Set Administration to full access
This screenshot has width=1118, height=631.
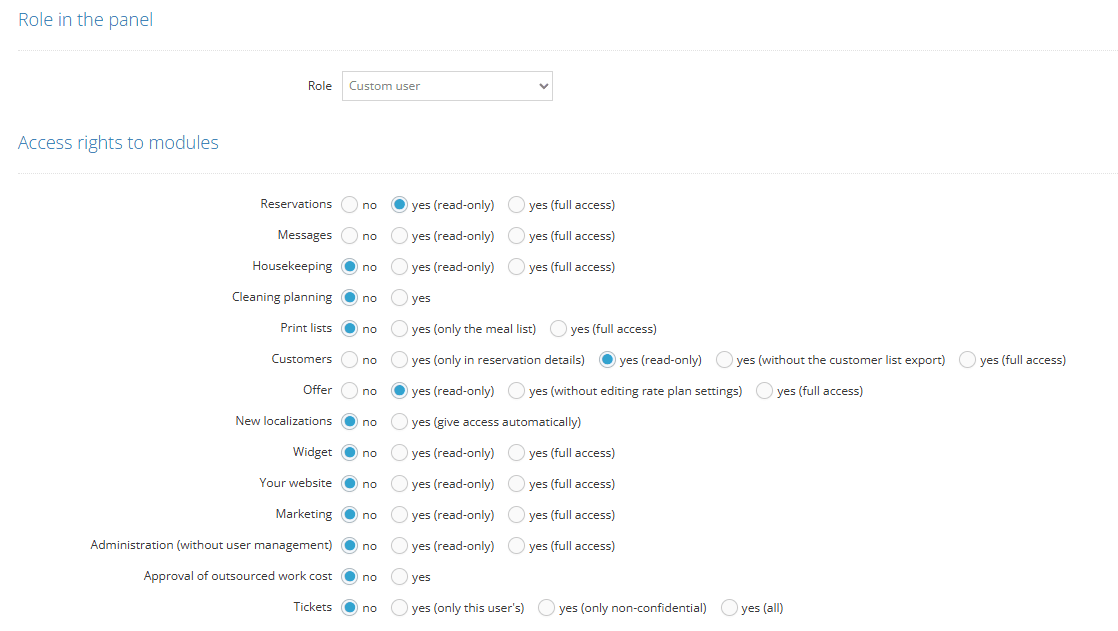tap(517, 546)
